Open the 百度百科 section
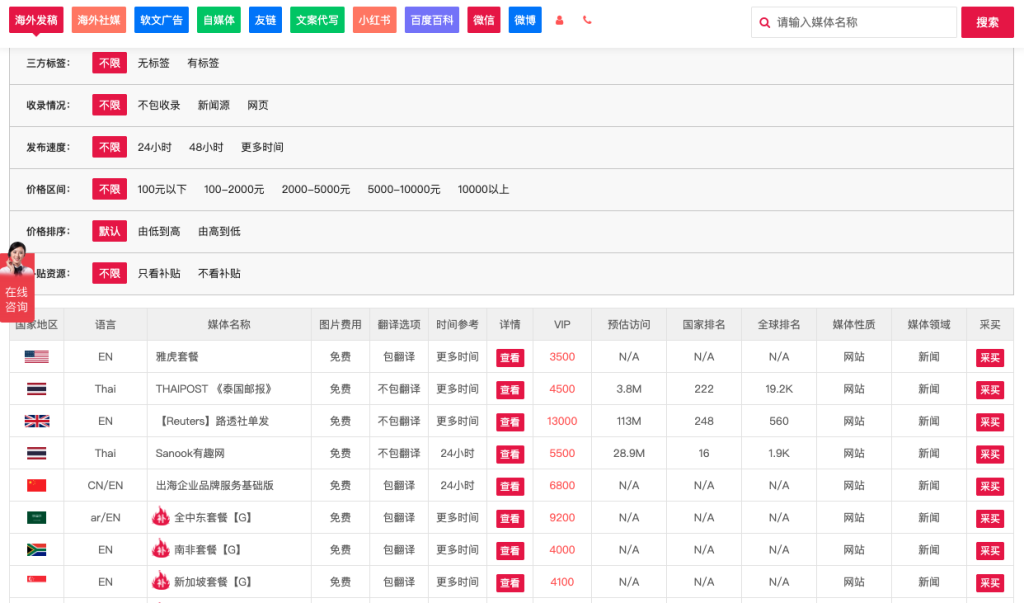The width and height of the screenshot is (1024, 603). point(432,19)
